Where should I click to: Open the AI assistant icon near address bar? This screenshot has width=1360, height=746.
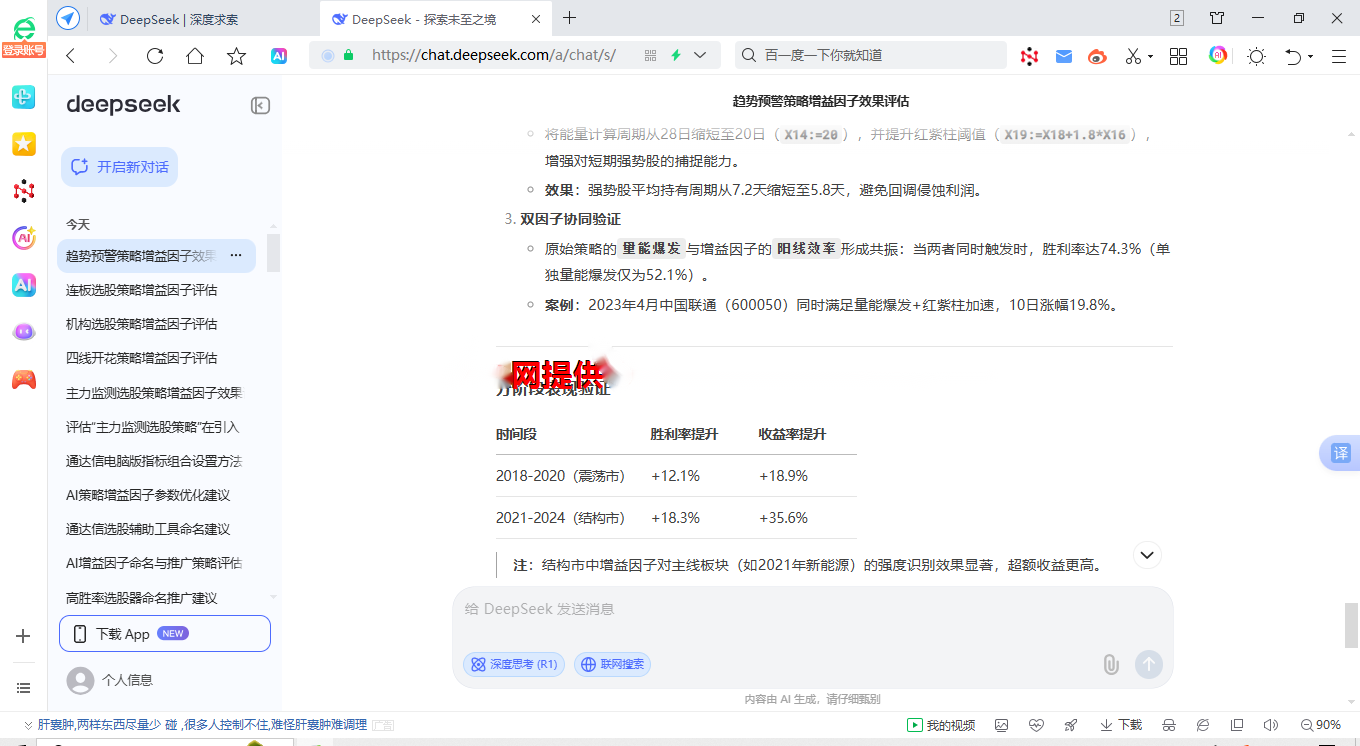[279, 56]
